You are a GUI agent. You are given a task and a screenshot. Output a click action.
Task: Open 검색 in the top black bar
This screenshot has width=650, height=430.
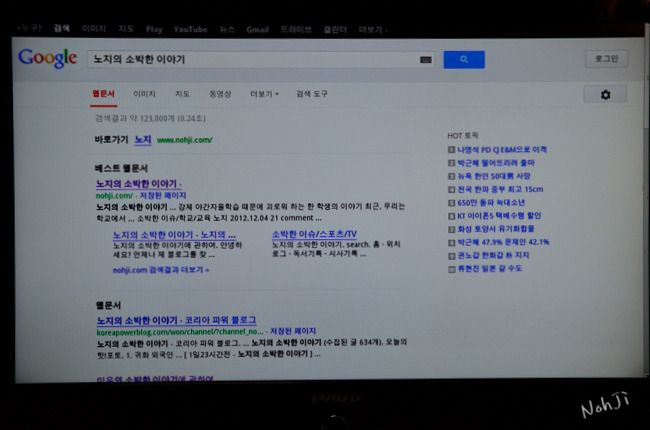pos(62,28)
